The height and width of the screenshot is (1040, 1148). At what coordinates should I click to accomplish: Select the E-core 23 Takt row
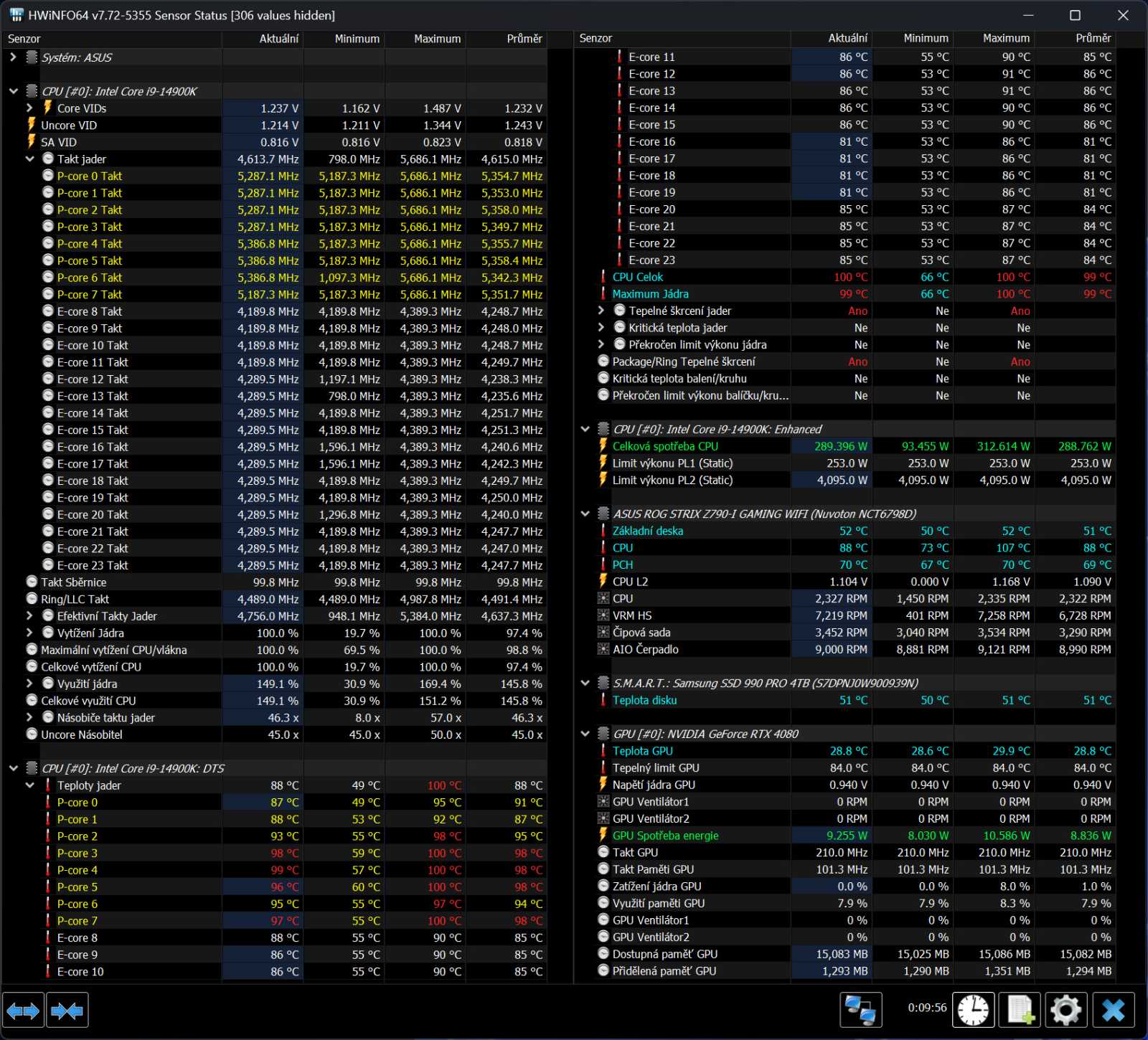point(276,565)
